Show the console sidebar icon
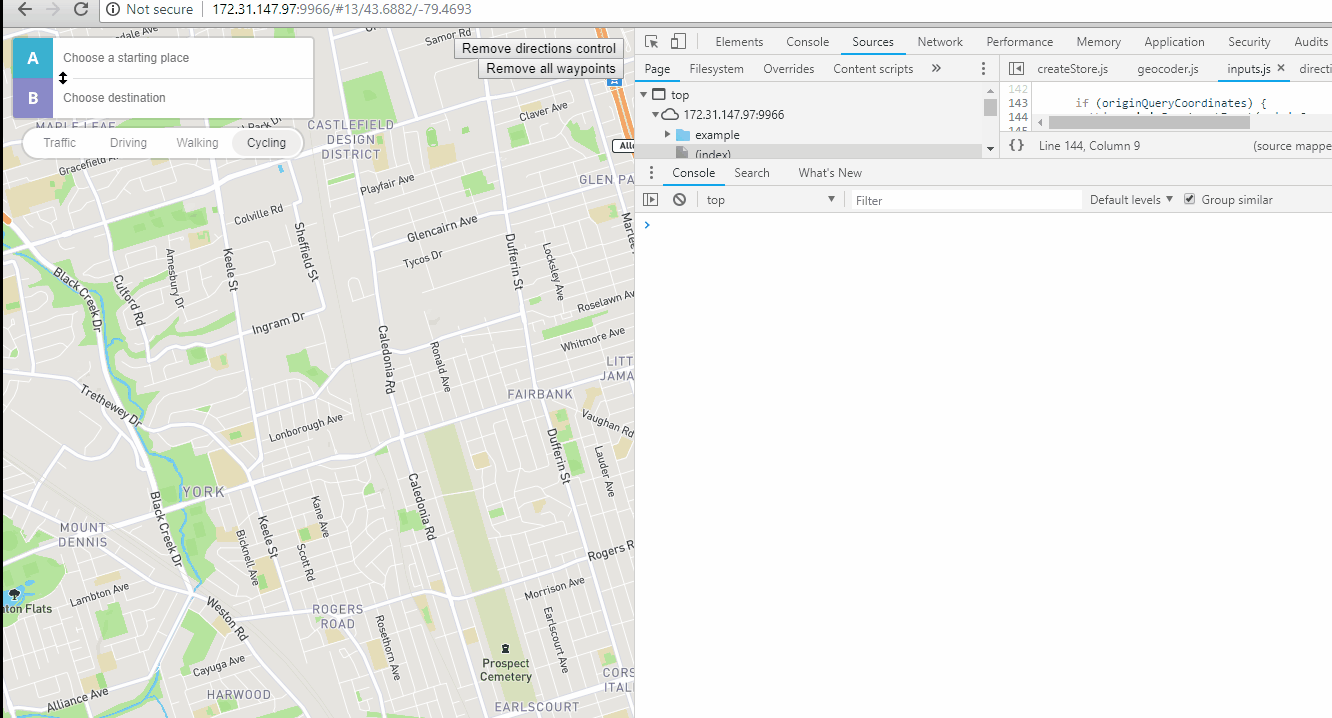Screen dimensions: 1332x718 pos(651,200)
